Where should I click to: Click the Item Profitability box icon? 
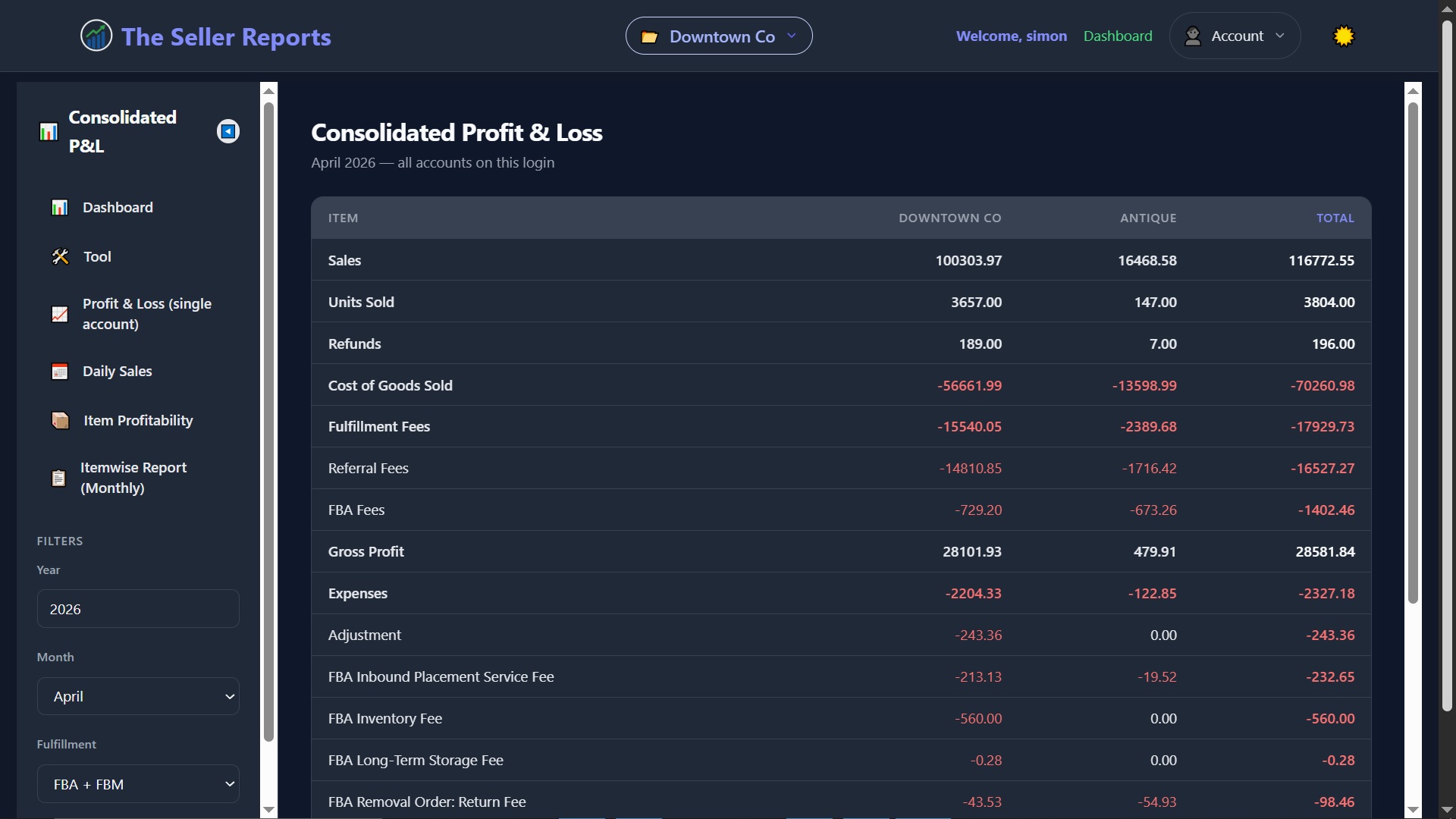tap(60, 421)
